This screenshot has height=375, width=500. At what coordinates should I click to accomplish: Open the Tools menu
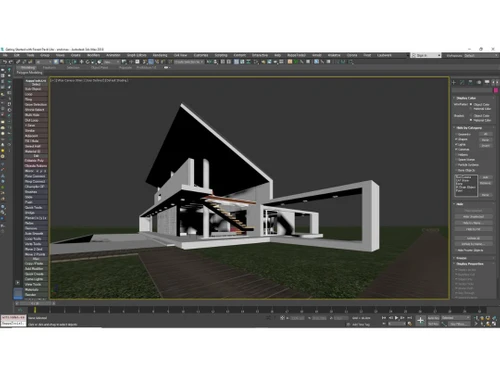[30, 55]
